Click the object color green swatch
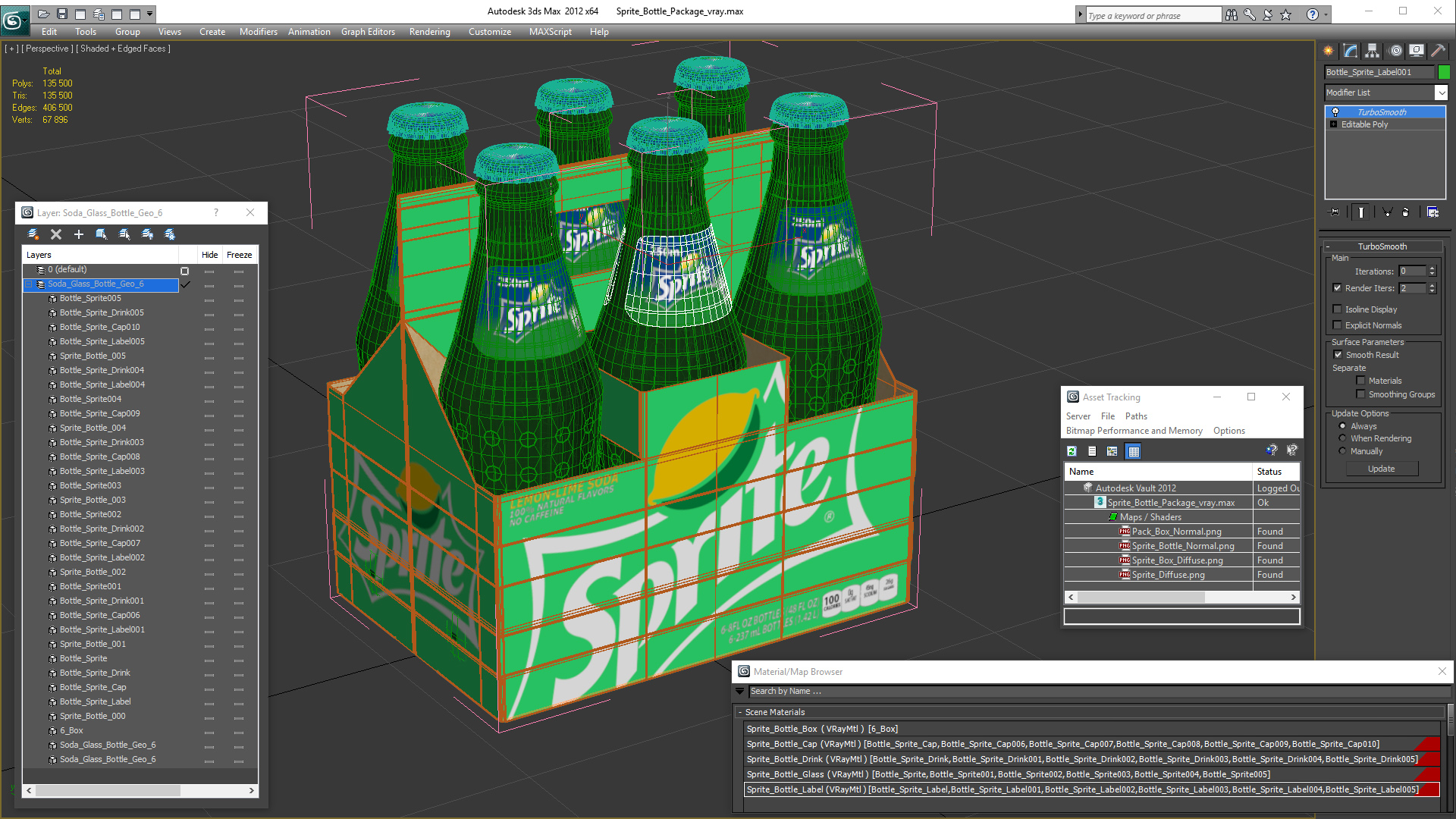The height and width of the screenshot is (819, 1456). tap(1444, 72)
